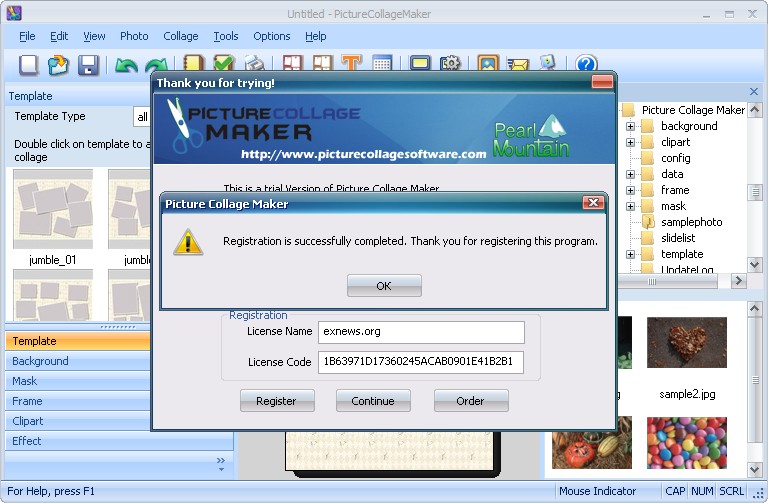
Task: Open the Collage menu
Action: point(181,36)
